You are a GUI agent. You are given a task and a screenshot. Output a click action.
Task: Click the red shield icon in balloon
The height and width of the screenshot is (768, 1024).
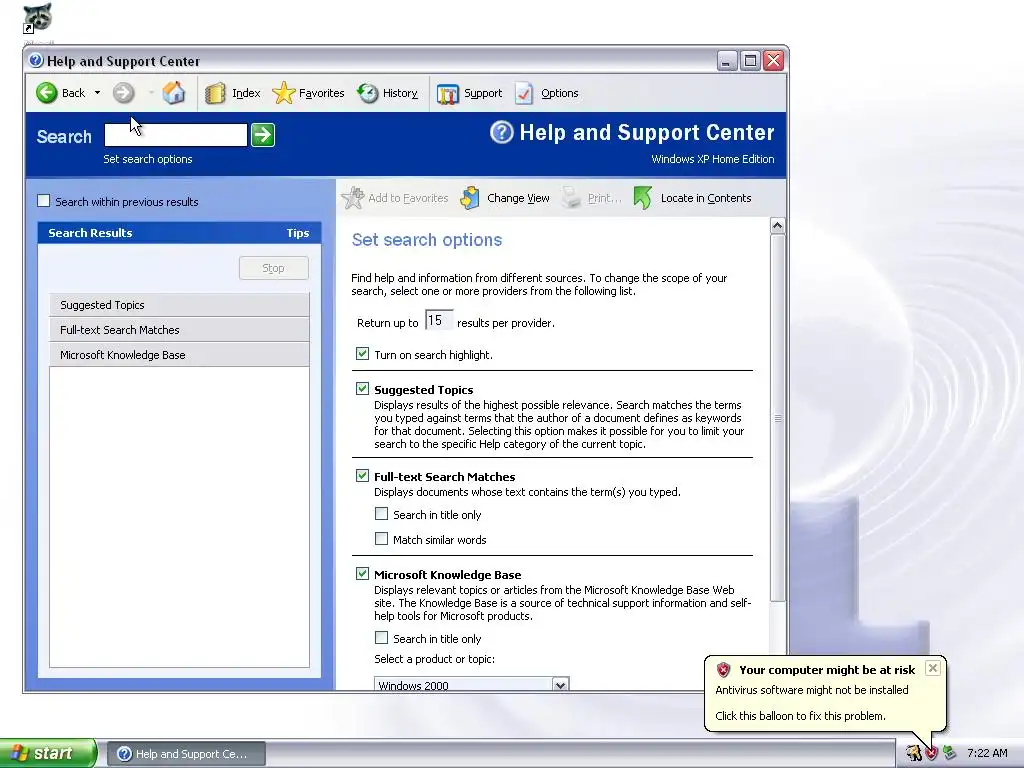click(x=723, y=669)
